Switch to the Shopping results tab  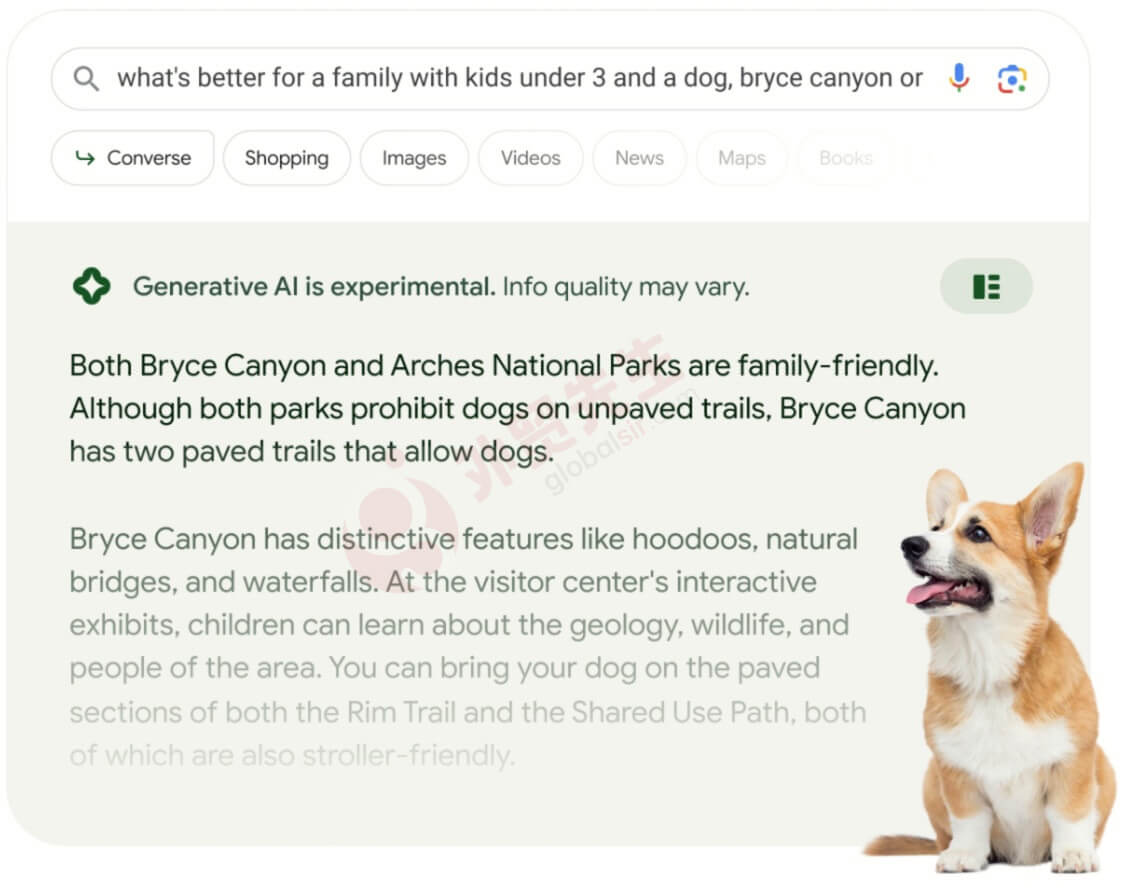coord(286,158)
